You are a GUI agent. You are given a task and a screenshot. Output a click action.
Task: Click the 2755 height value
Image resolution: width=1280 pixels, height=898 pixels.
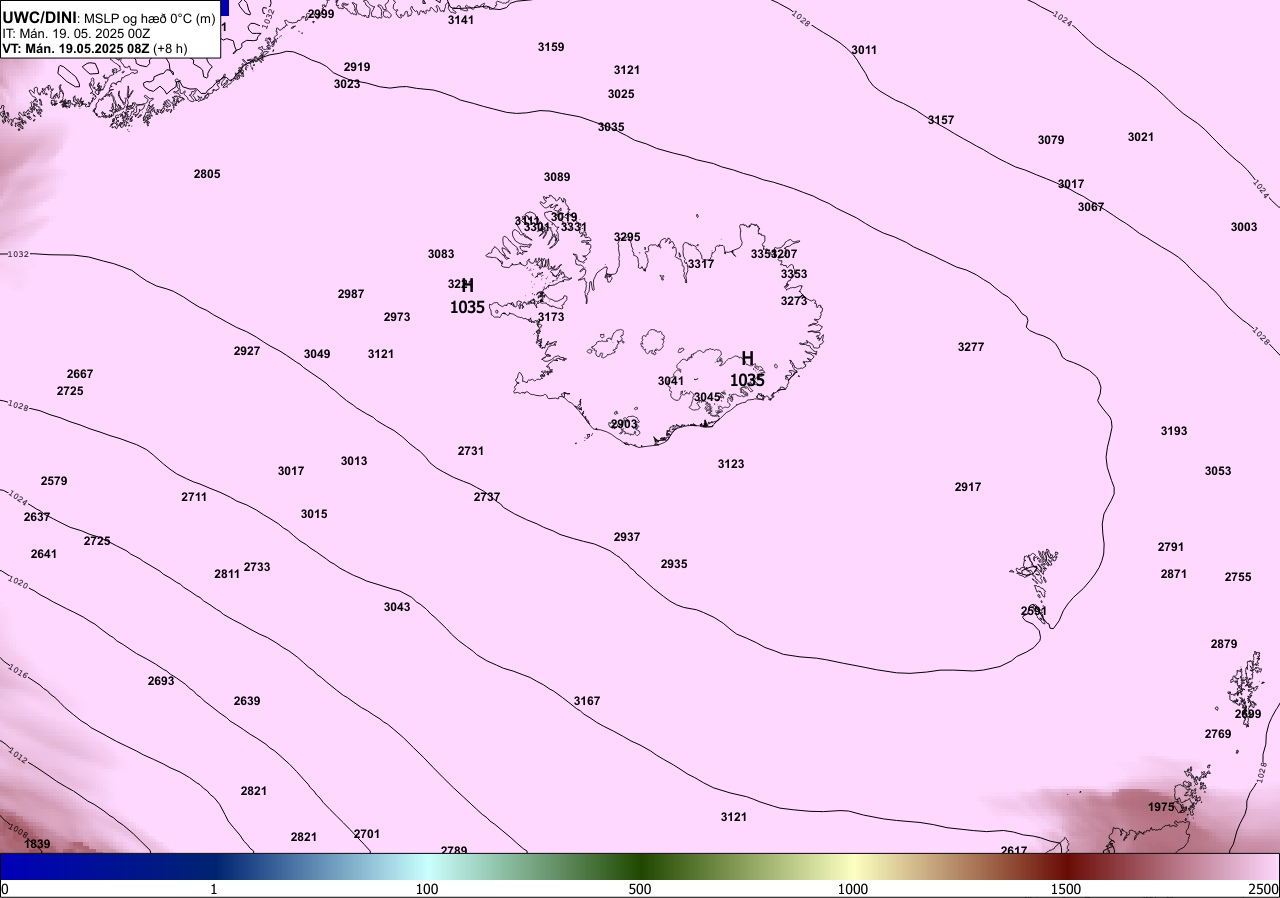pos(1238,577)
